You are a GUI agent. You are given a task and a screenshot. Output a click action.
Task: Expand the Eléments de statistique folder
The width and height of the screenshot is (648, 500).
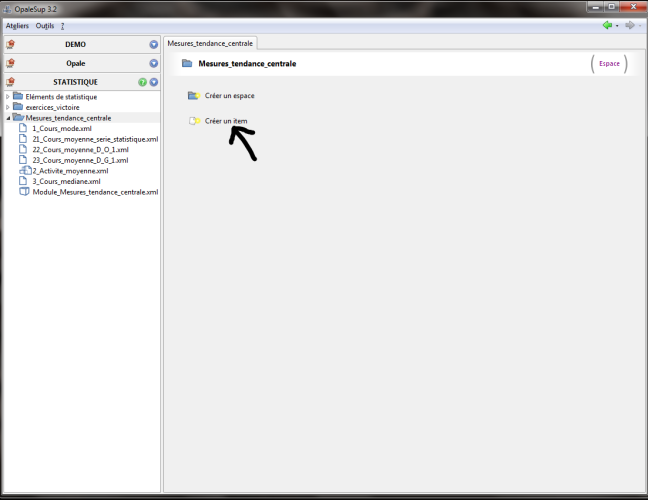7,97
